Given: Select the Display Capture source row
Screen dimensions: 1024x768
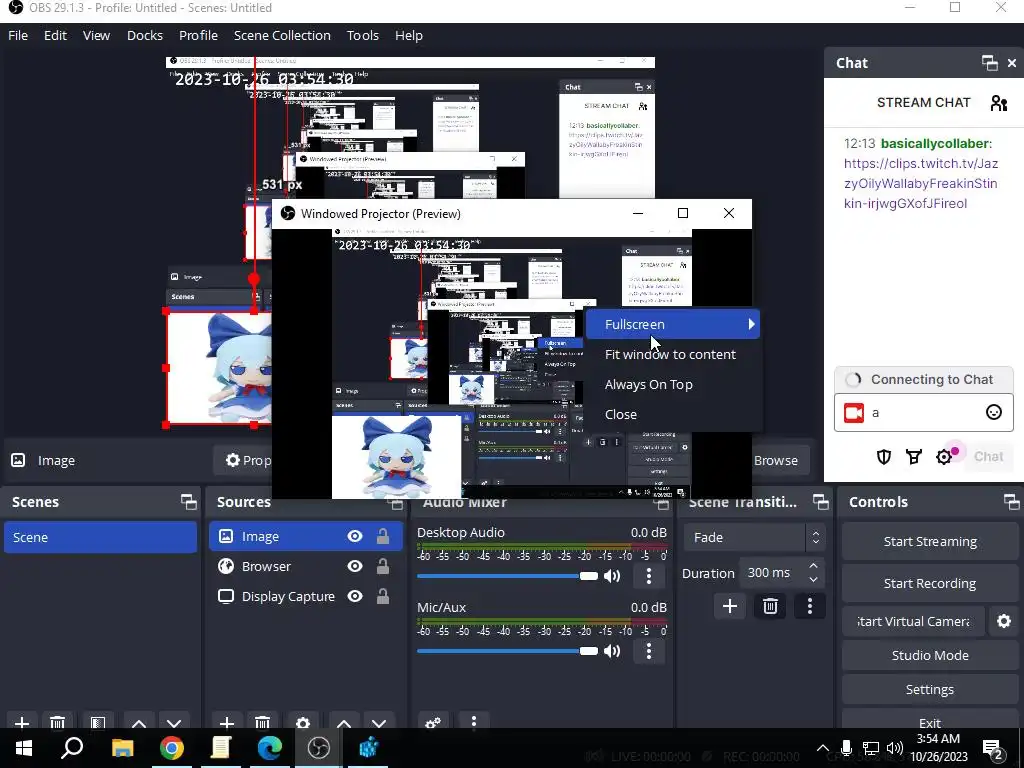Looking at the screenshot, I should click(304, 596).
